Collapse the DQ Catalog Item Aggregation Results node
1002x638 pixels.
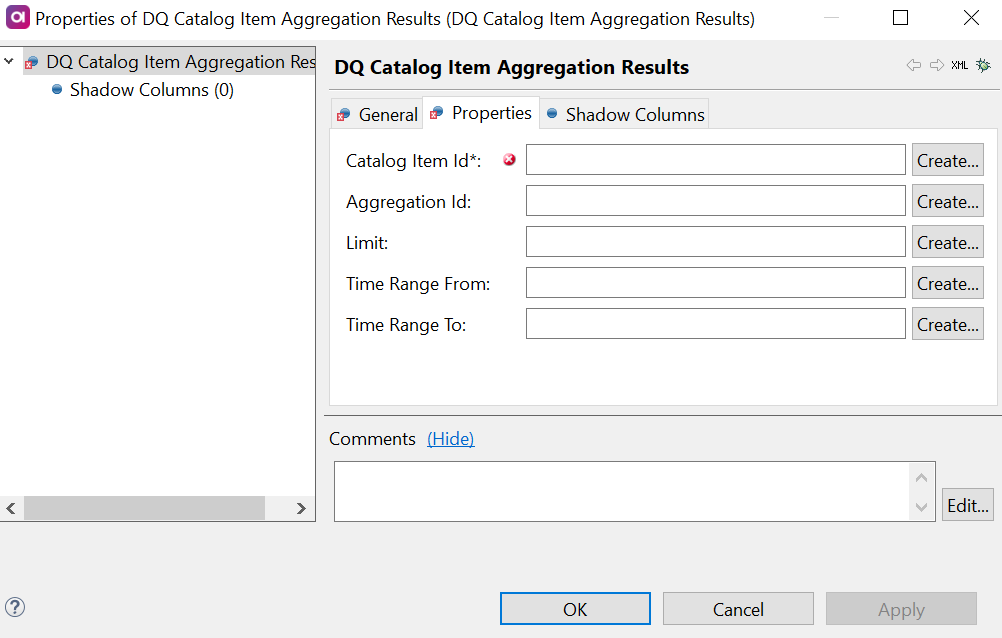pos(8,61)
